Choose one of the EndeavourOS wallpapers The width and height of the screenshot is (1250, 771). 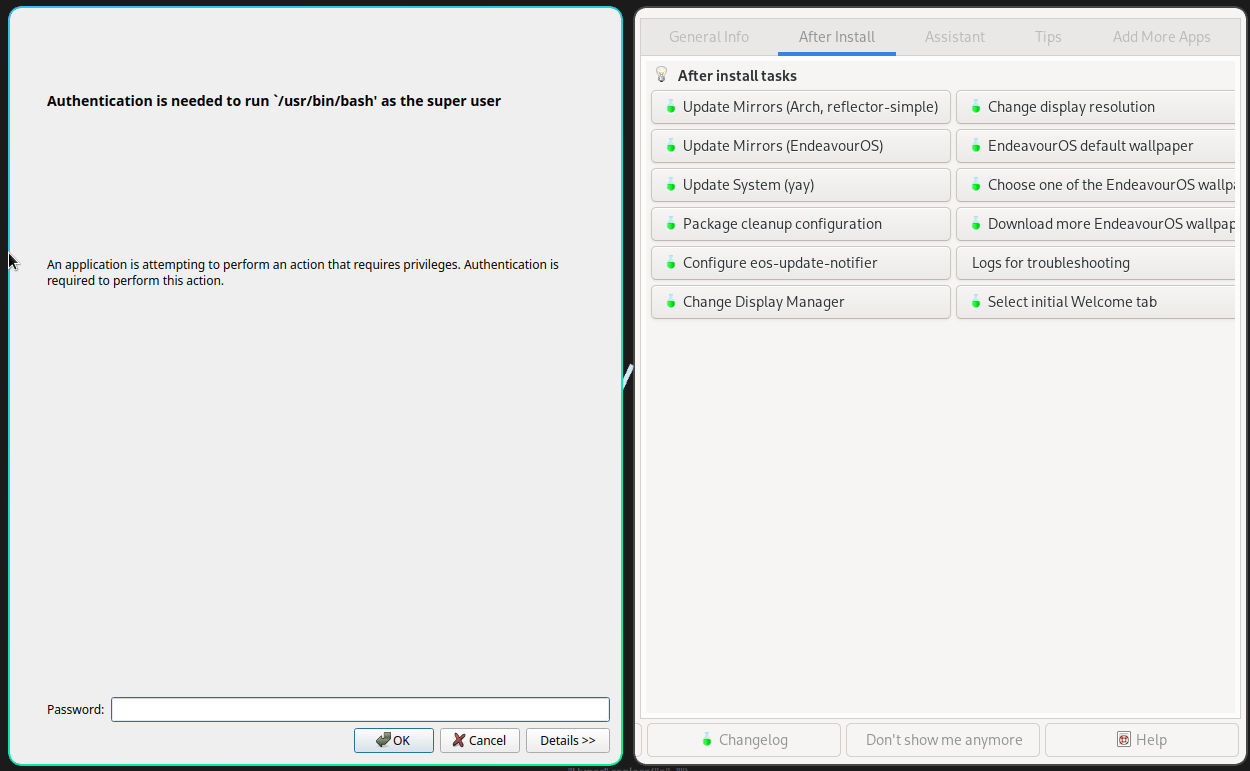tap(1096, 185)
